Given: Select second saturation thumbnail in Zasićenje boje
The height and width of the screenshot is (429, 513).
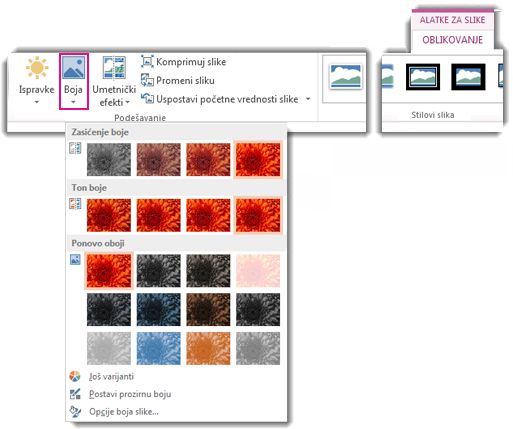Looking at the screenshot, I should pyautogui.click(x=158, y=160).
